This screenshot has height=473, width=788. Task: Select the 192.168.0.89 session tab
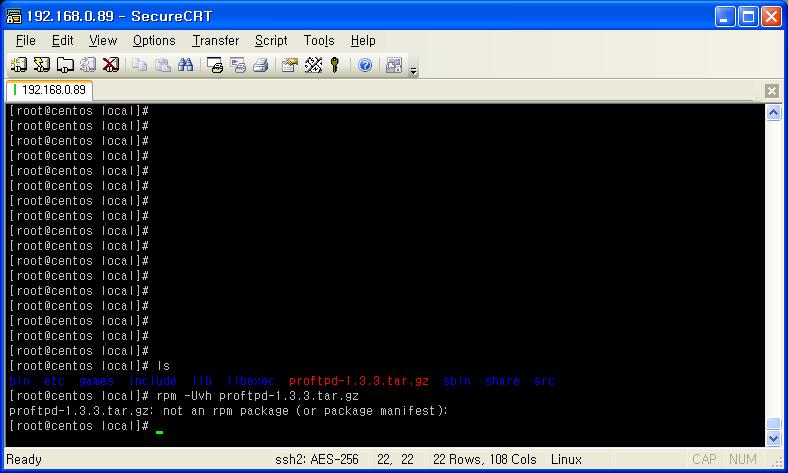(x=49, y=90)
